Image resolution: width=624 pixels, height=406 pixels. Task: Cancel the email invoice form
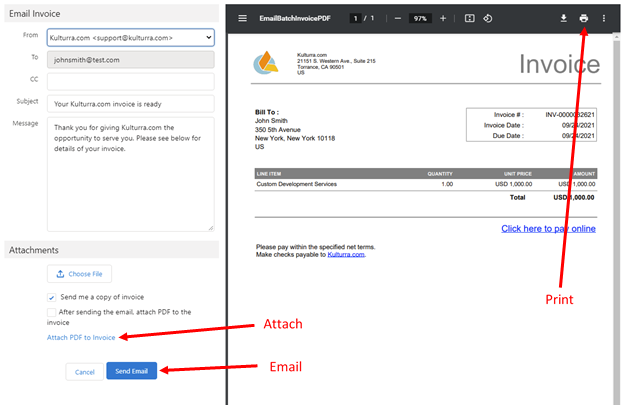pos(85,372)
